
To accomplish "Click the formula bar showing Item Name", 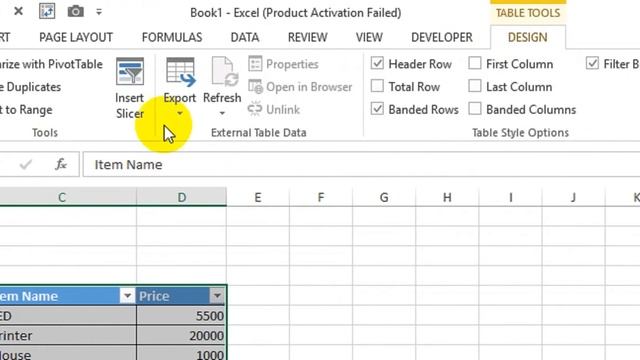I will pyautogui.click(x=361, y=164).
